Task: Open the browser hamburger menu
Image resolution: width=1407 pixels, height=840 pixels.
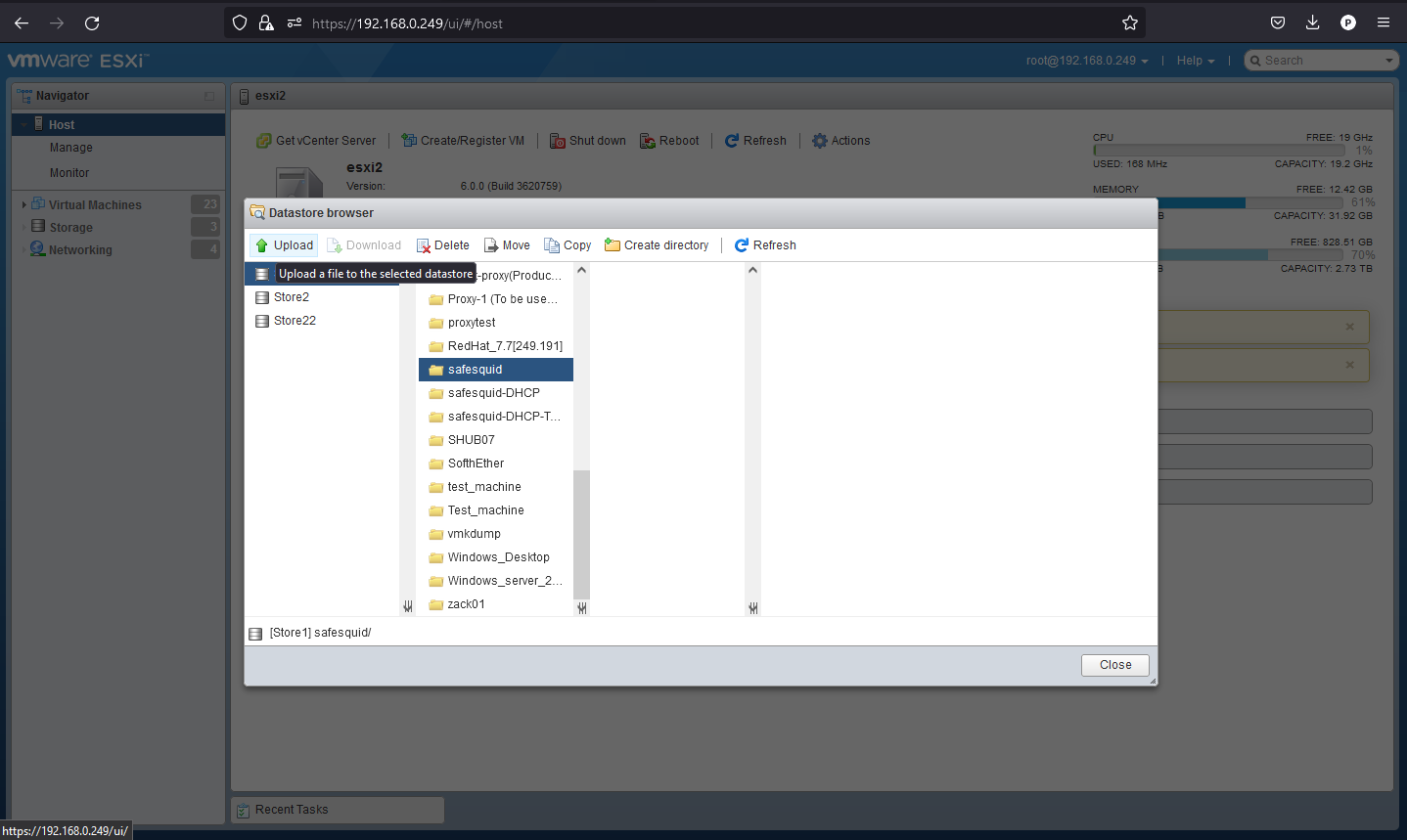Action: (x=1384, y=22)
